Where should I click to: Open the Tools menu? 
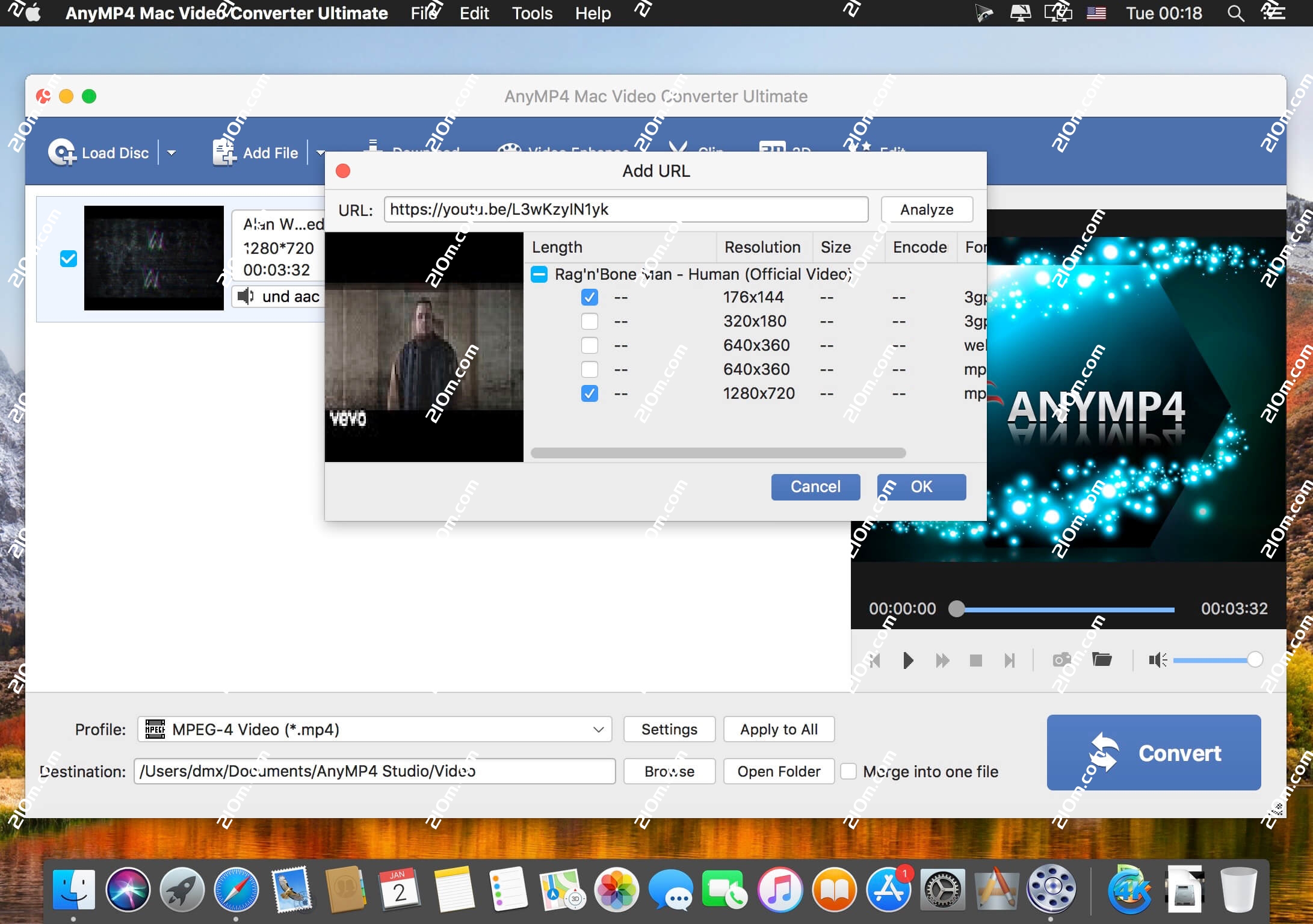[531, 13]
